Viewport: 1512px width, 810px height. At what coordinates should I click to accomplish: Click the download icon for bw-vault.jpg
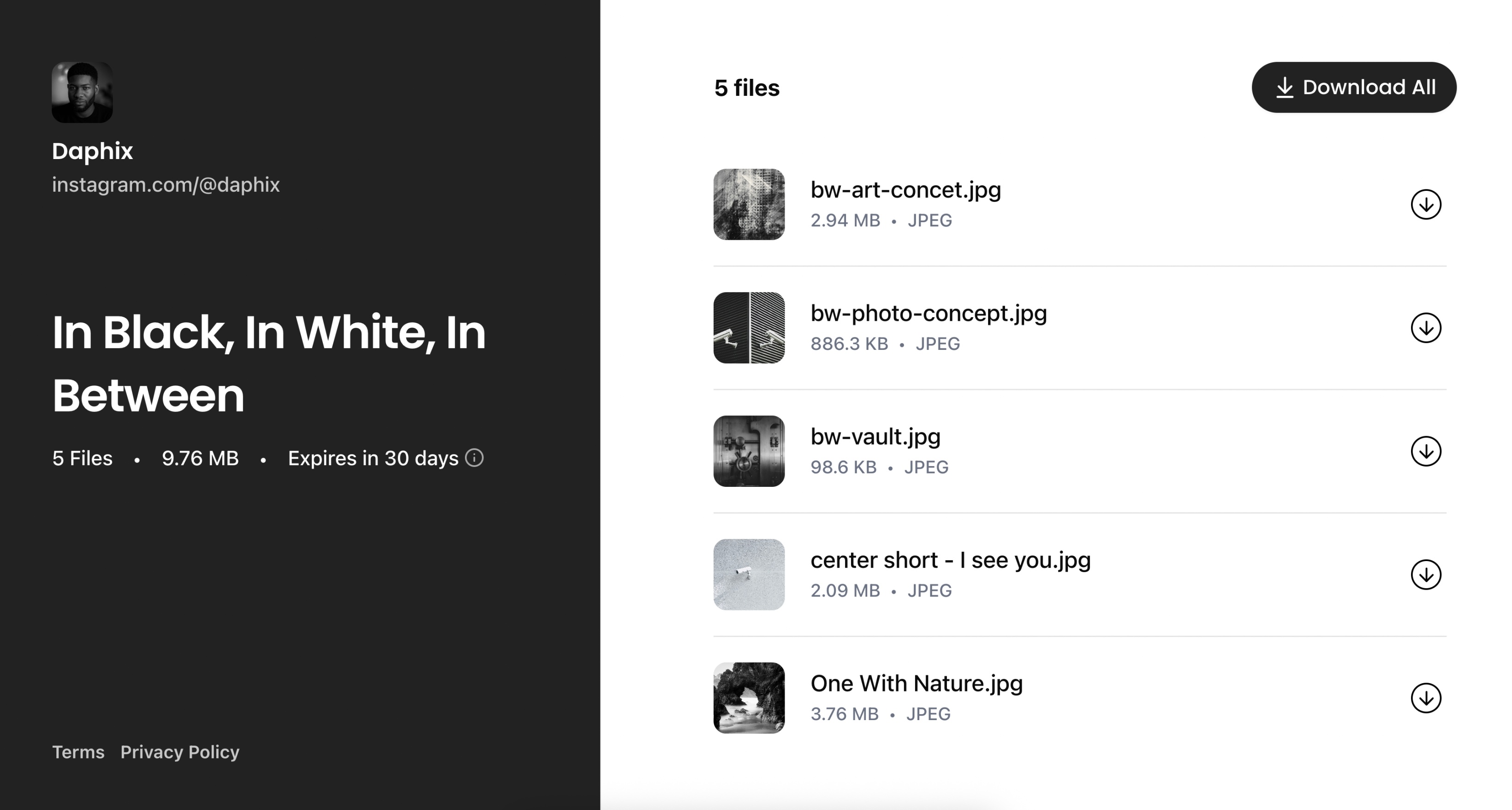(1425, 451)
